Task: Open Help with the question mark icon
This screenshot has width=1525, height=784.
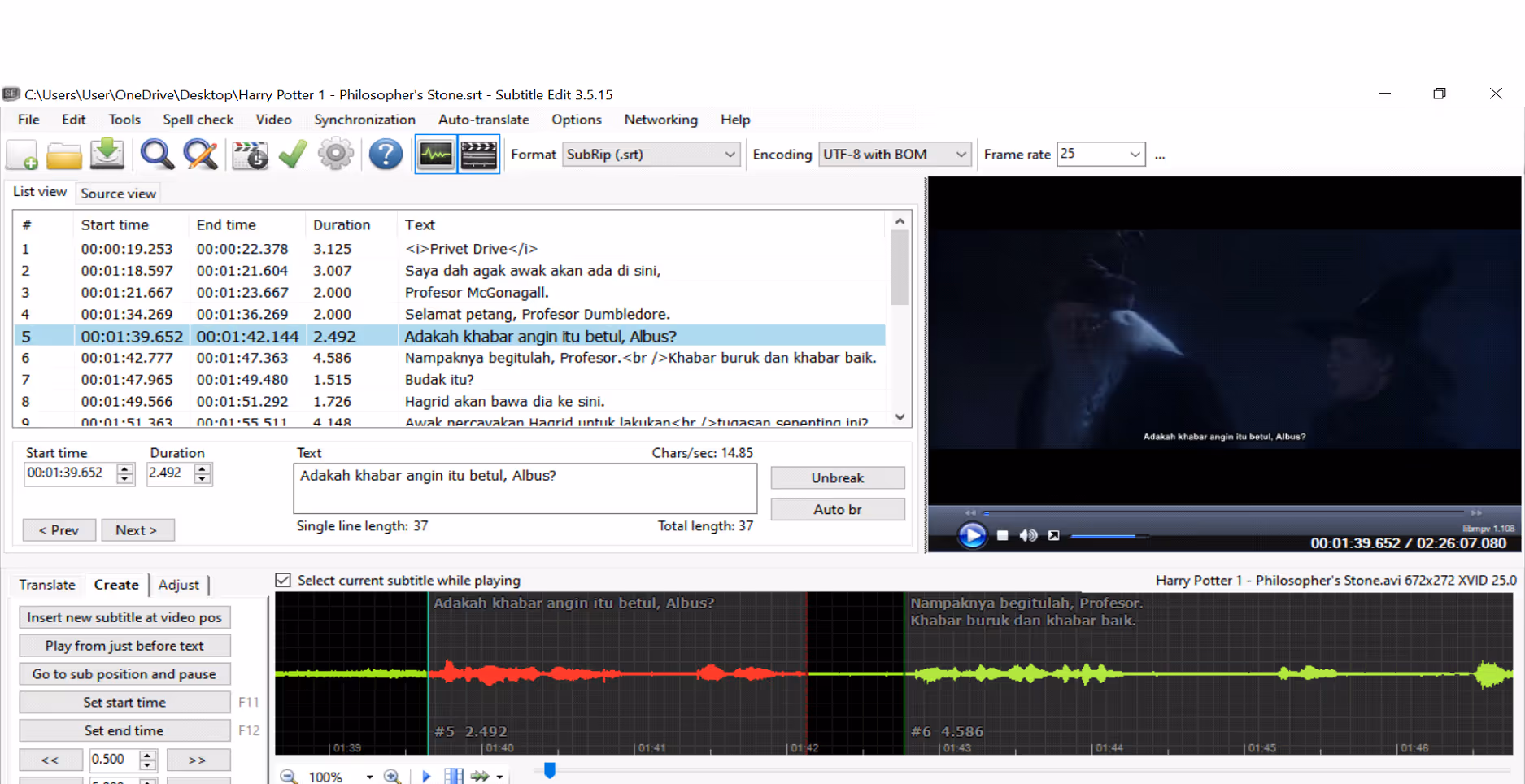Action: pyautogui.click(x=385, y=154)
